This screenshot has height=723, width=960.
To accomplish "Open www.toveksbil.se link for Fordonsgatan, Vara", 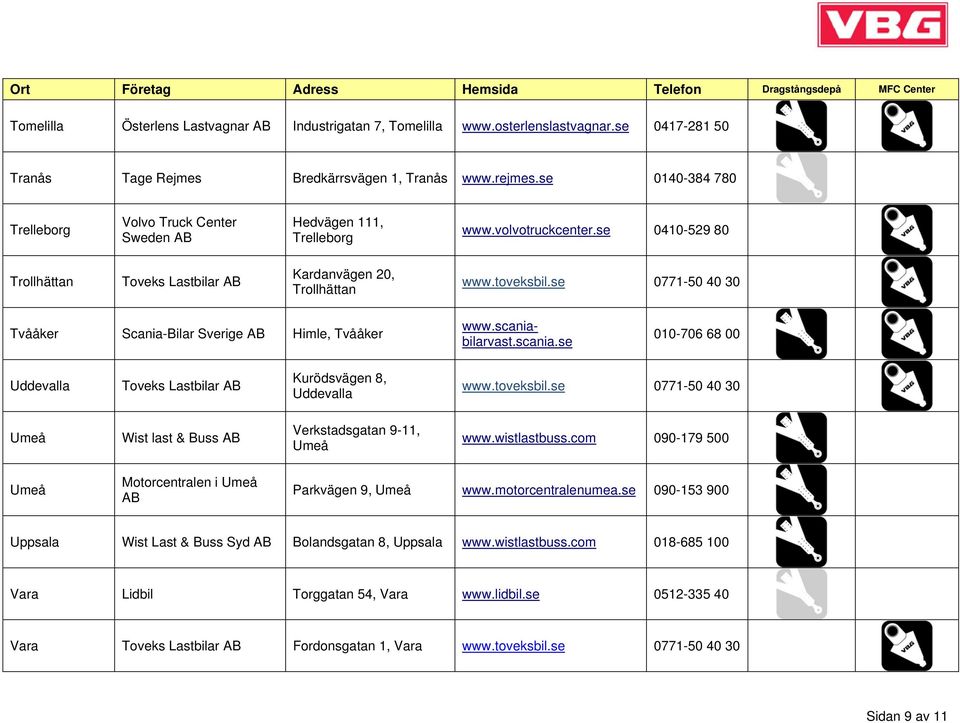I will tap(513, 646).
